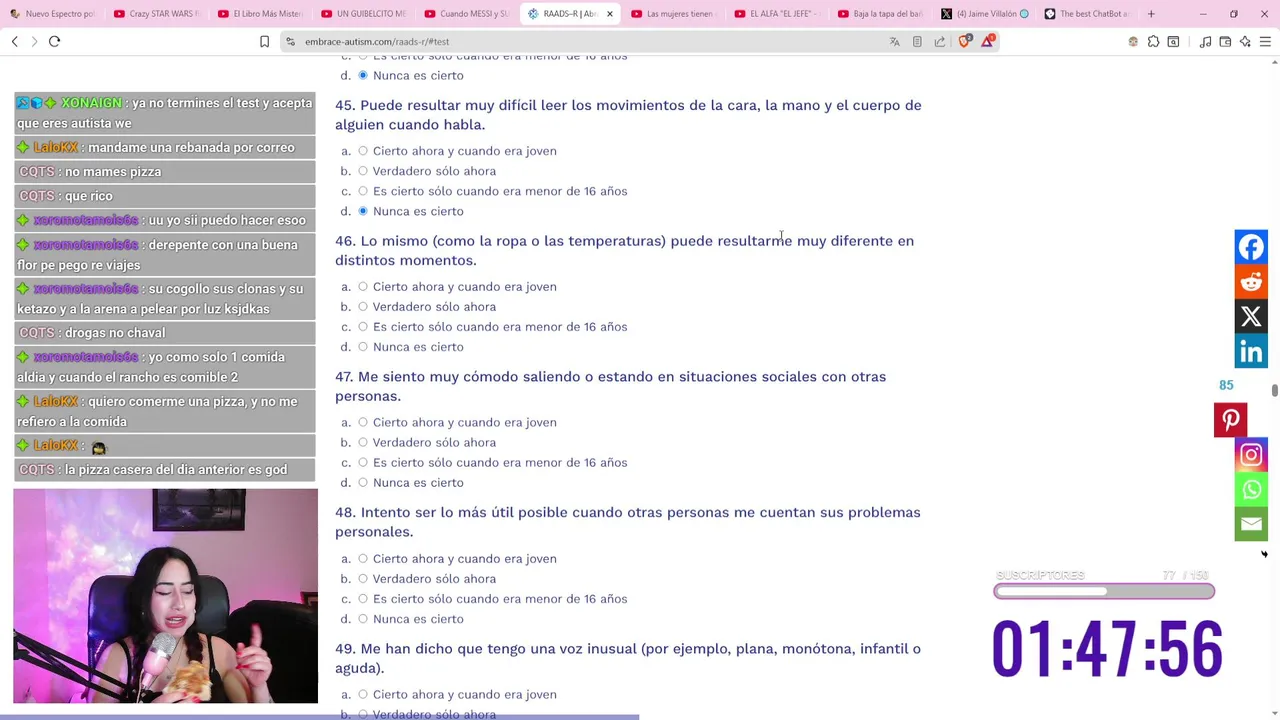Choose question 46 'Es cierto sólo cuando era menor'
The image size is (1280, 720).
(363, 327)
